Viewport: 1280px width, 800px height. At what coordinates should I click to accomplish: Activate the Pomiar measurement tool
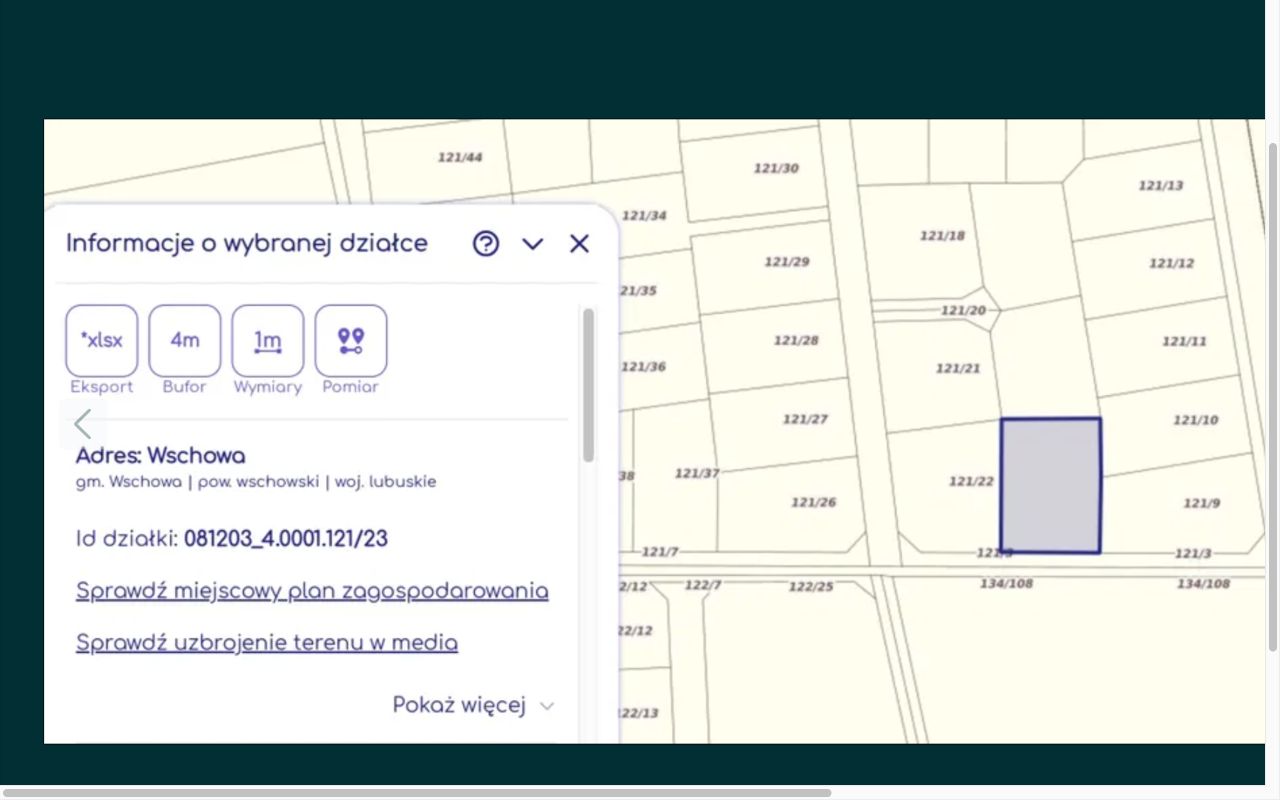click(351, 341)
